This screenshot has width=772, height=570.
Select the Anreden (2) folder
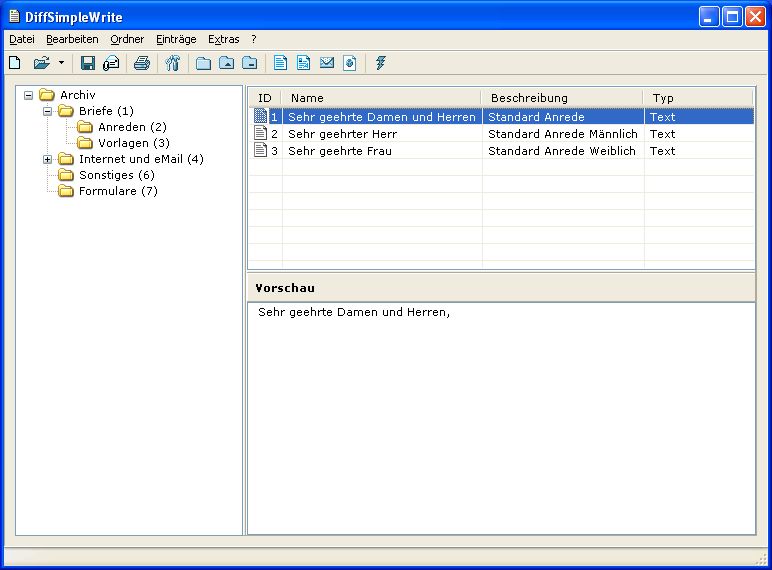(132, 127)
